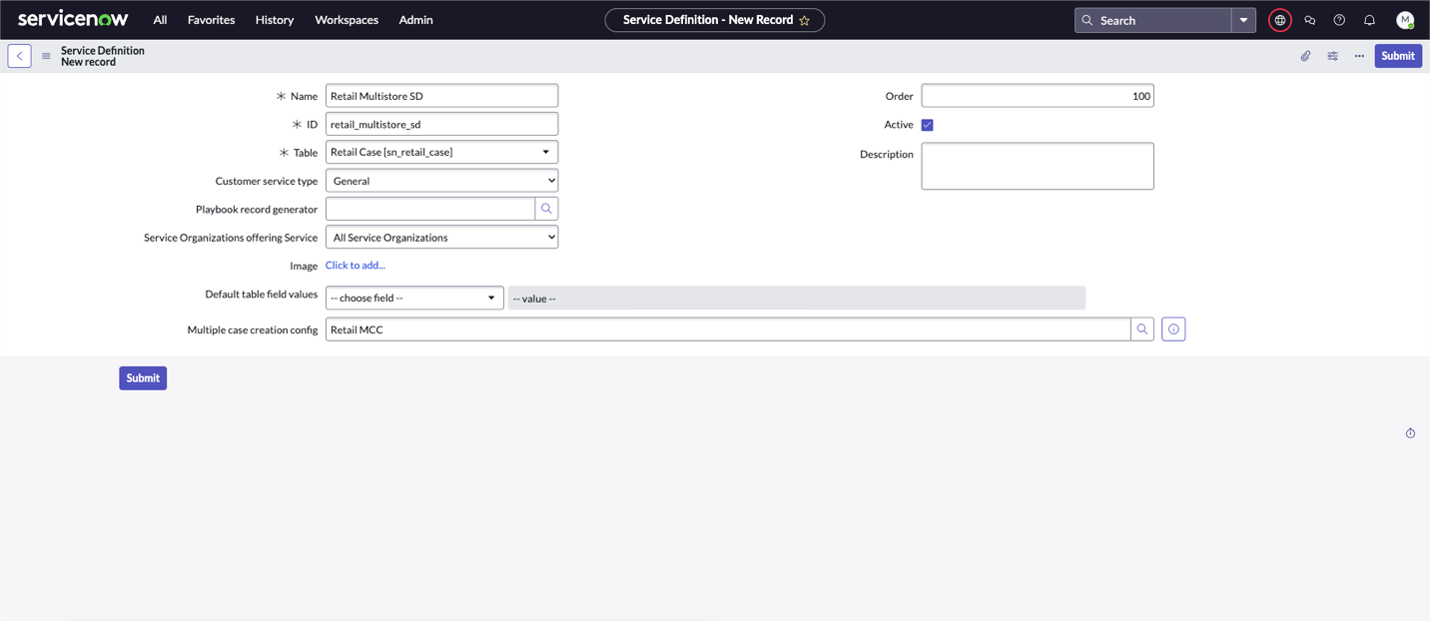Look up Multiple case creation config magnifier
Screen dimensions: 1430x626
[1142, 329]
